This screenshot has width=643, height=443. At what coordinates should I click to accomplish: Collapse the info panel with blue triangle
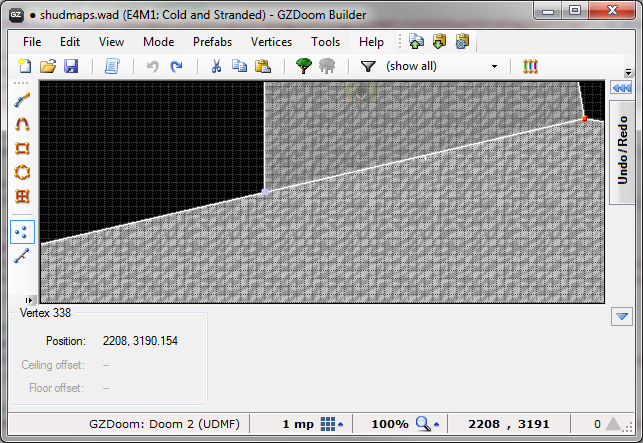pyautogui.click(x=622, y=317)
